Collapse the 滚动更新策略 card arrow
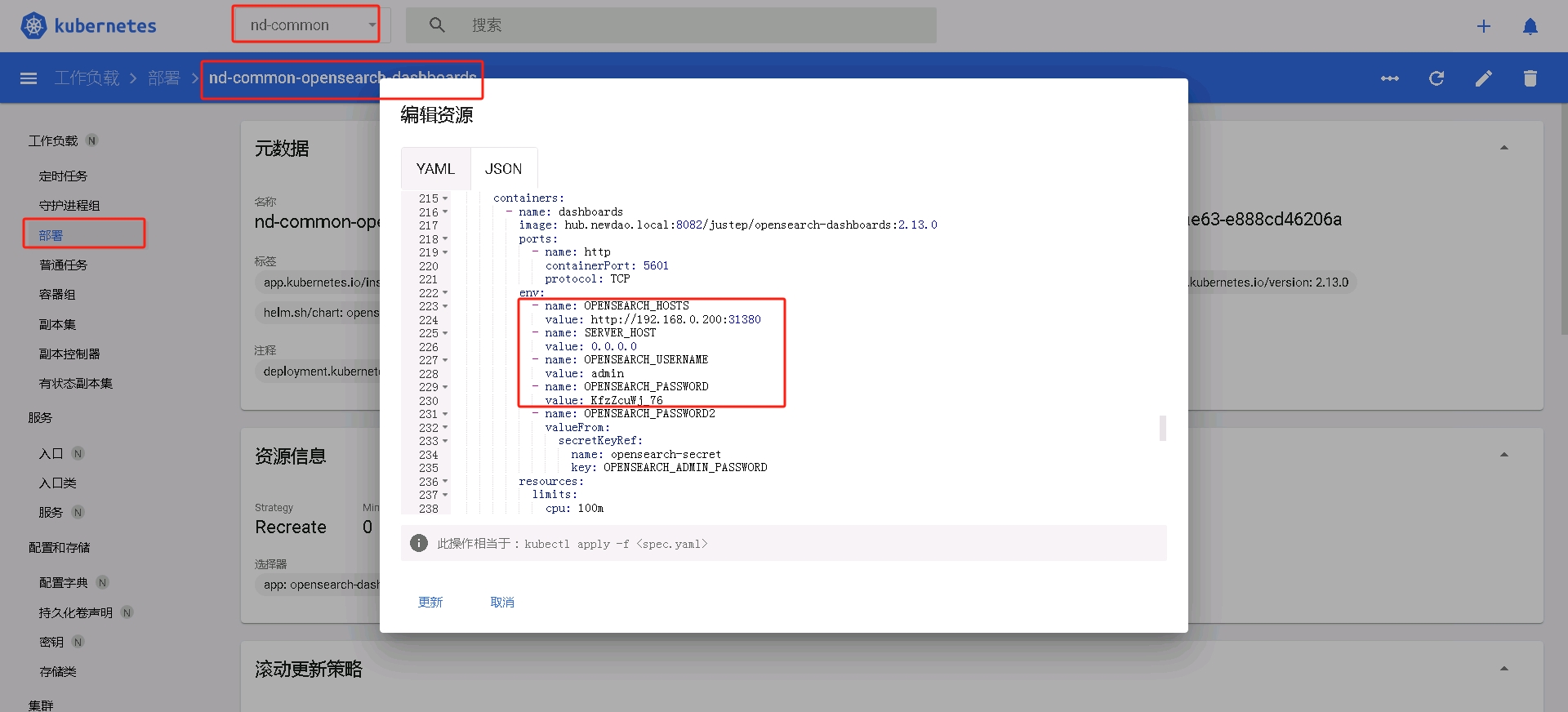Viewport: 1568px width, 712px height. (1503, 669)
